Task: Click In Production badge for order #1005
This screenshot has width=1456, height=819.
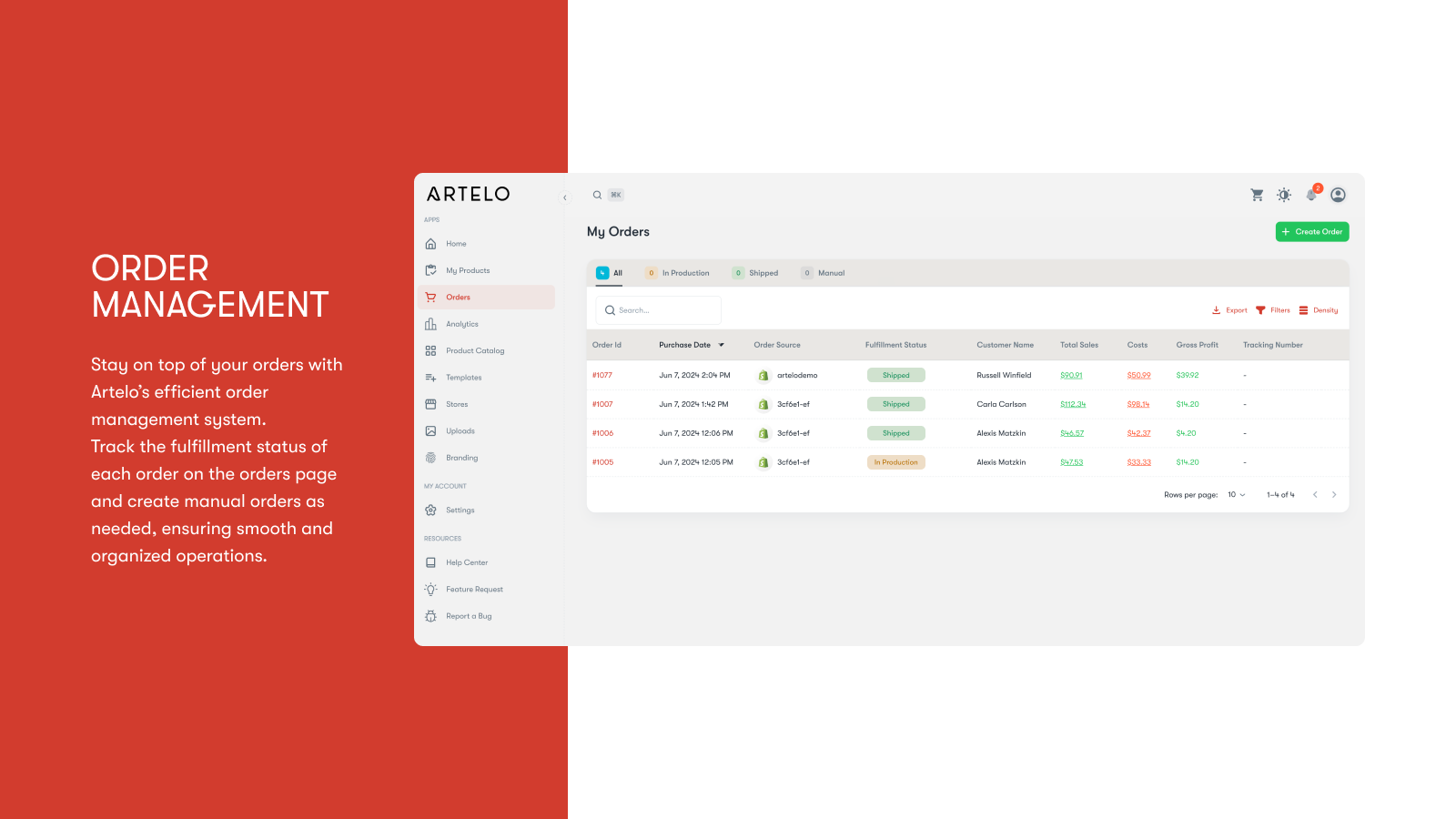Action: click(896, 462)
